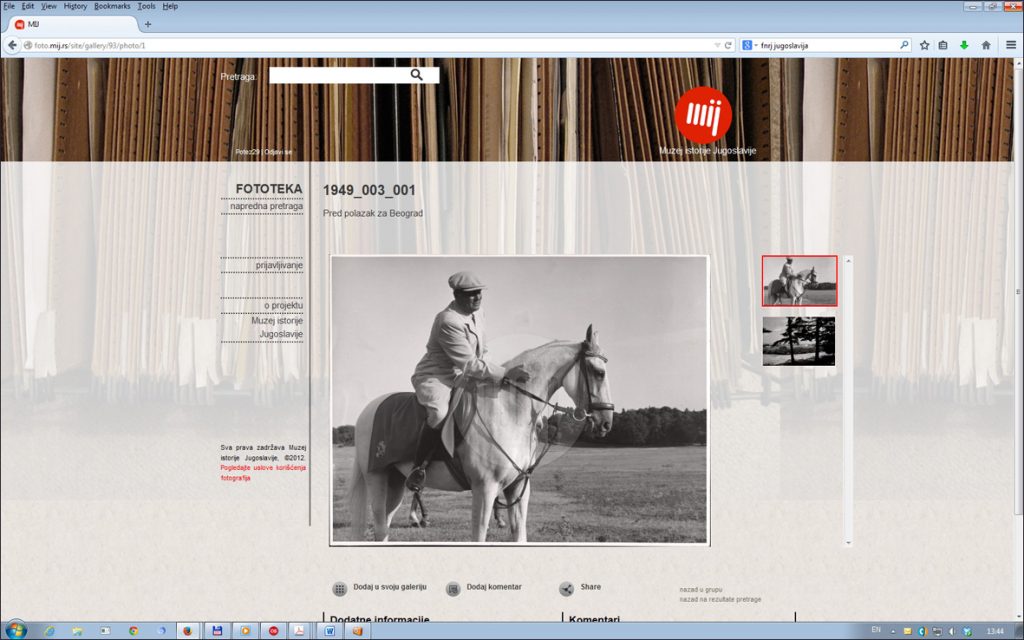This screenshot has width=1024, height=640.
Task: Open Firefox downloads with the green arrow
Action: click(x=964, y=45)
